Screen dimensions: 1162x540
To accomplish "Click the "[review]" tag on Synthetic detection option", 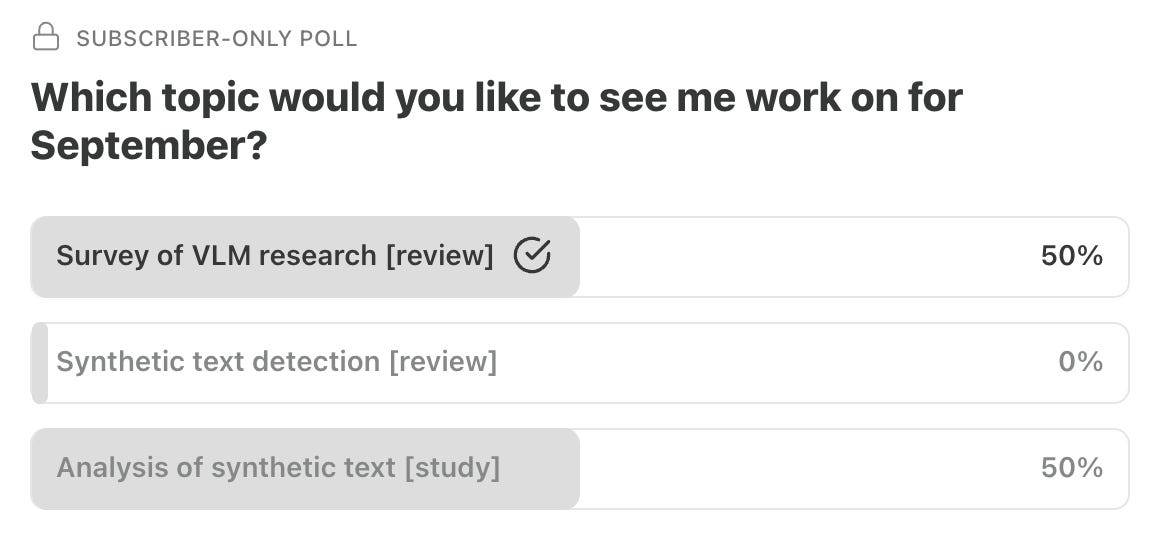I will (x=443, y=362).
